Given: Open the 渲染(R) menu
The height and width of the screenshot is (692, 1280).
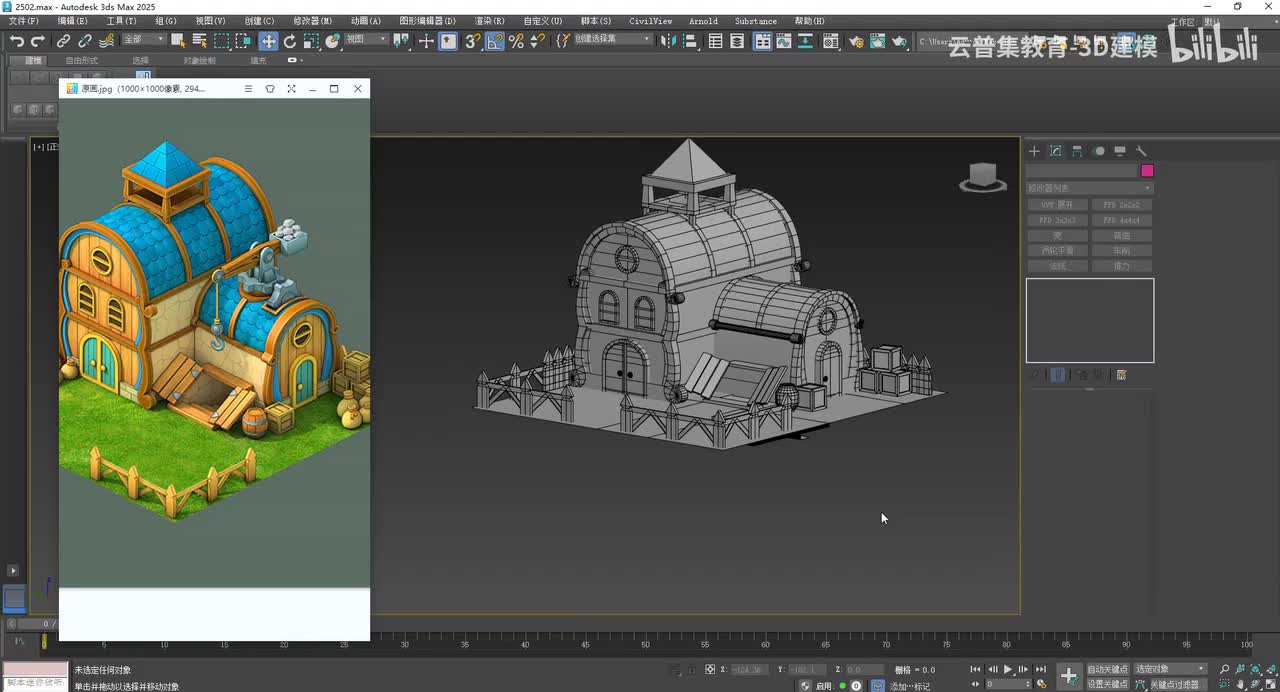Looking at the screenshot, I should [x=489, y=21].
